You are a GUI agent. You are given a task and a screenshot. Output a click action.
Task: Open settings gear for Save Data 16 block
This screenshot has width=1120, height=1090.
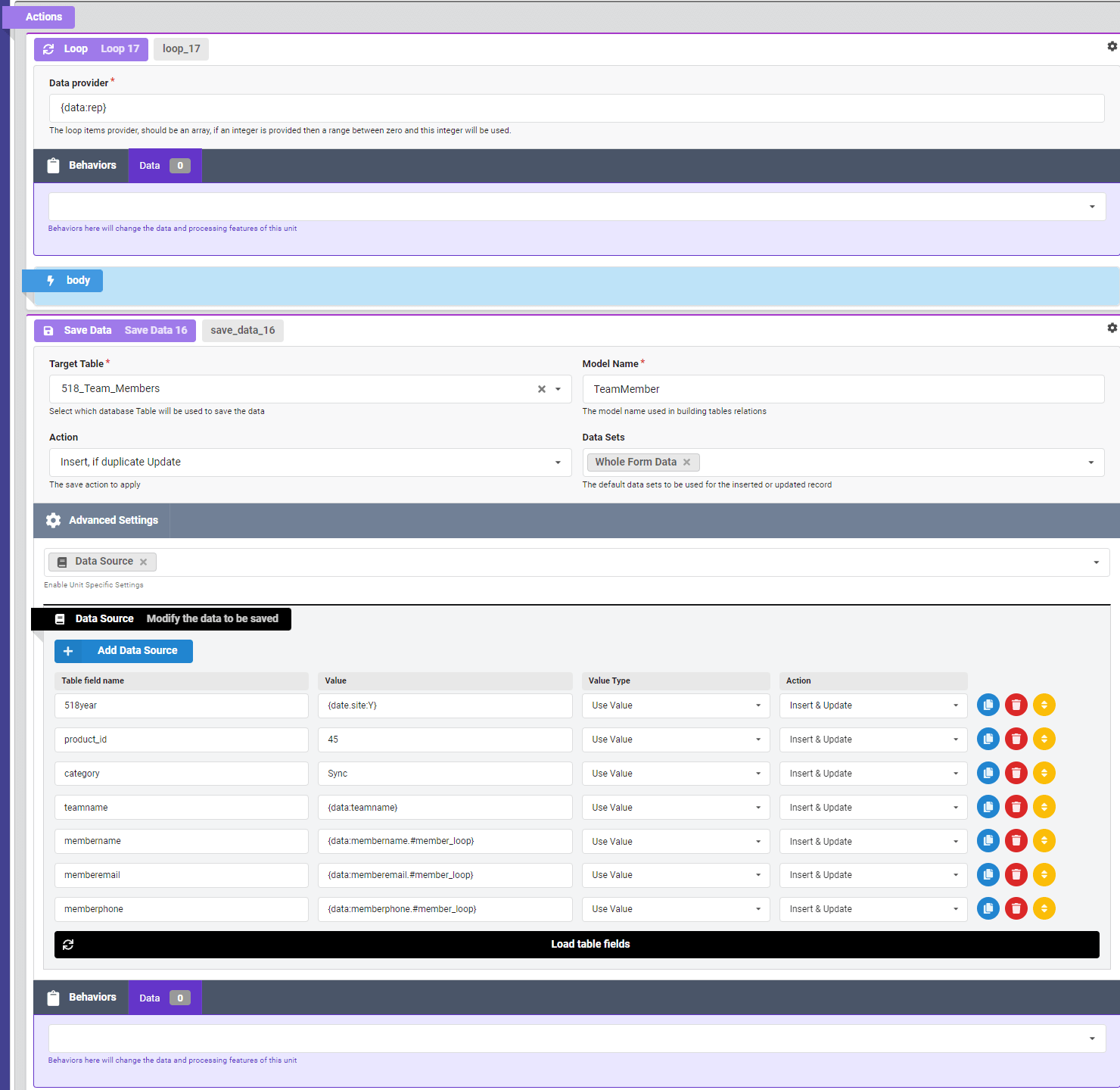1112,328
